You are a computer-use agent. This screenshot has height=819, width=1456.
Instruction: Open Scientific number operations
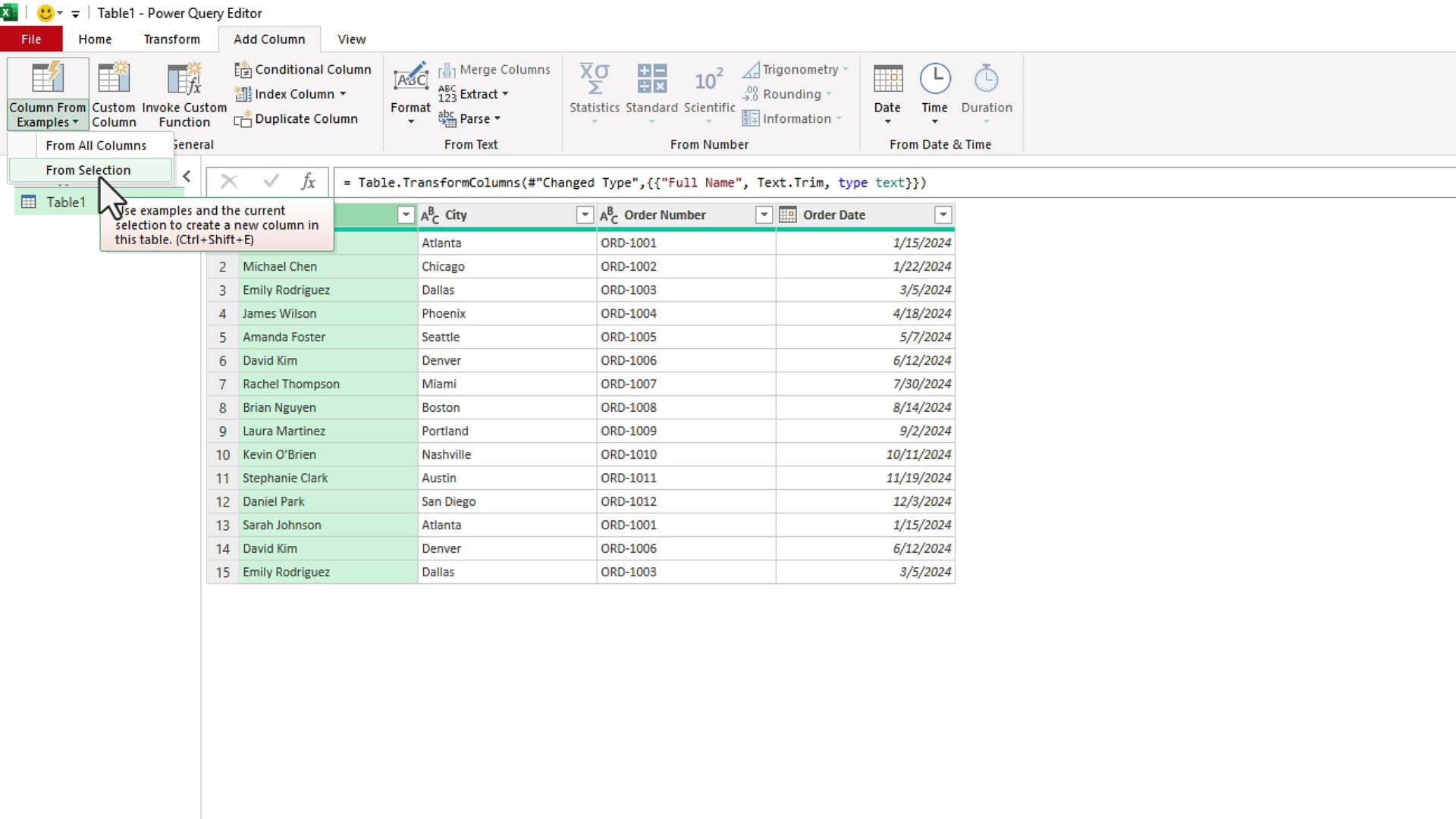[709, 94]
